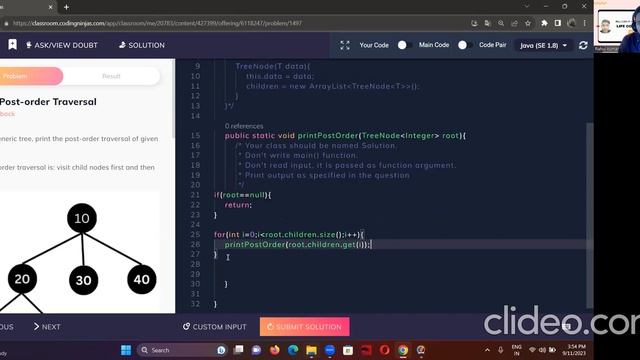This screenshot has width=640, height=360.
Task: Click the share page icon
Action: pyautogui.click(x=514, y=23)
